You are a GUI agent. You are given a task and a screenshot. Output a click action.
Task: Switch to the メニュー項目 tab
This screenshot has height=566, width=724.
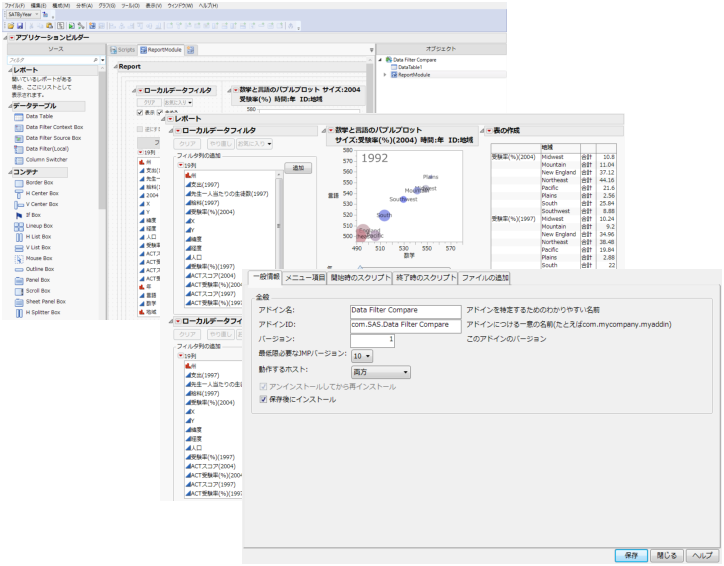[305, 278]
